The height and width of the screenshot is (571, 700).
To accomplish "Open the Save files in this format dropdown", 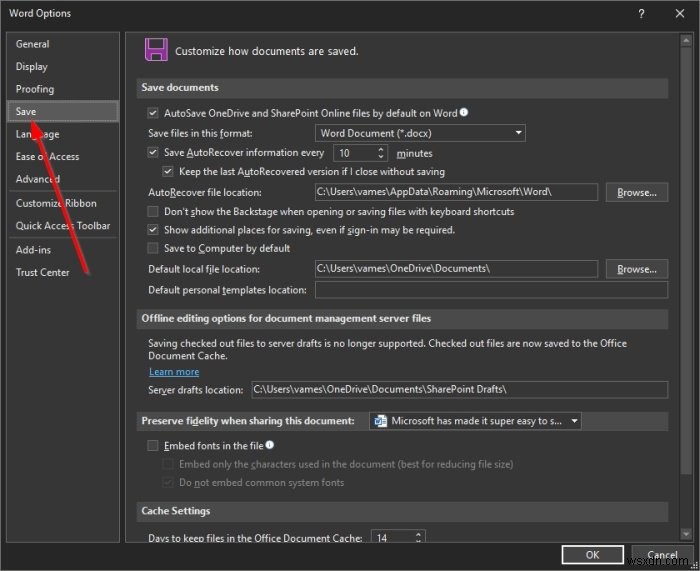I will click(x=420, y=133).
